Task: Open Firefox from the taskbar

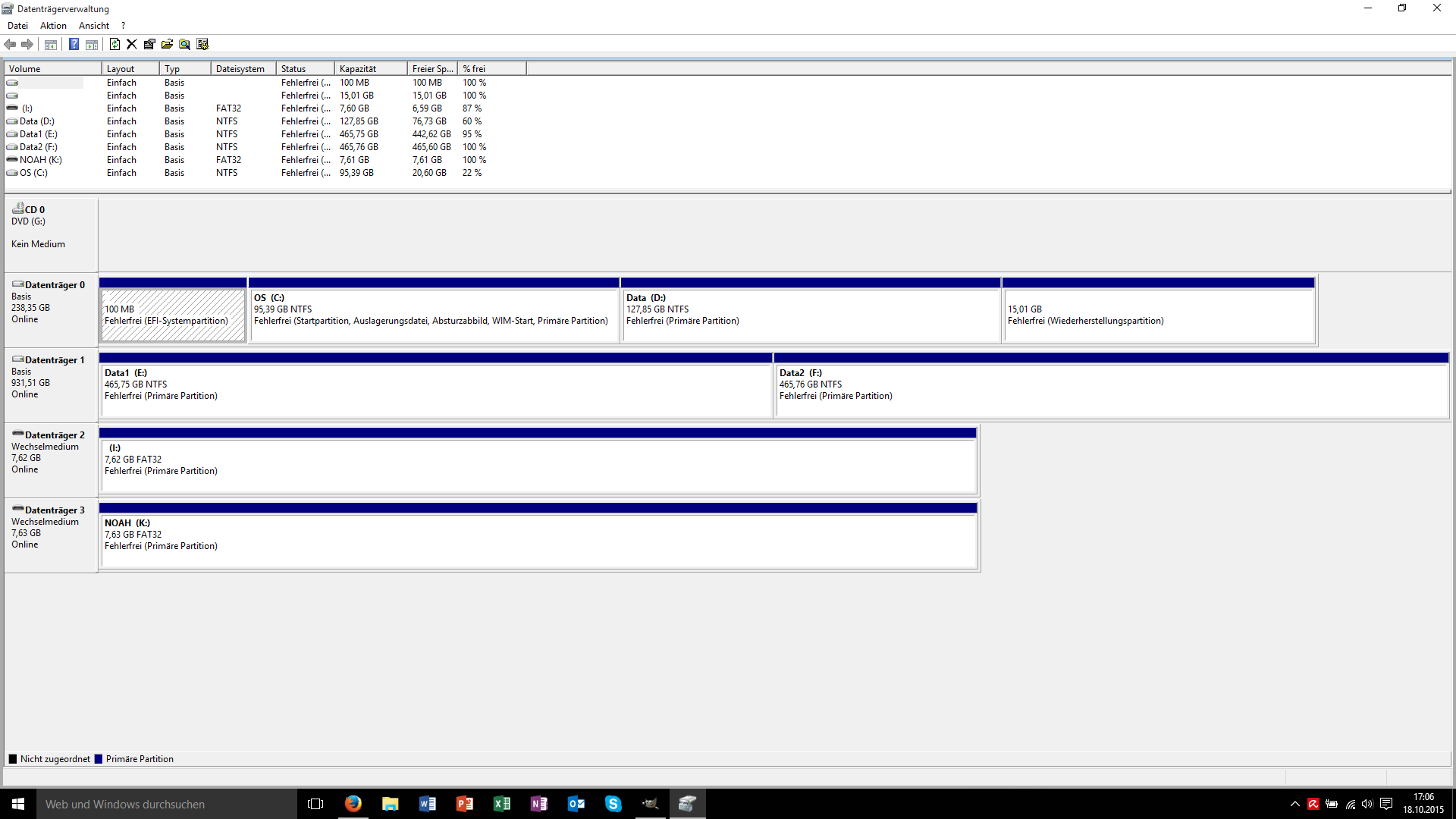Action: tap(353, 804)
